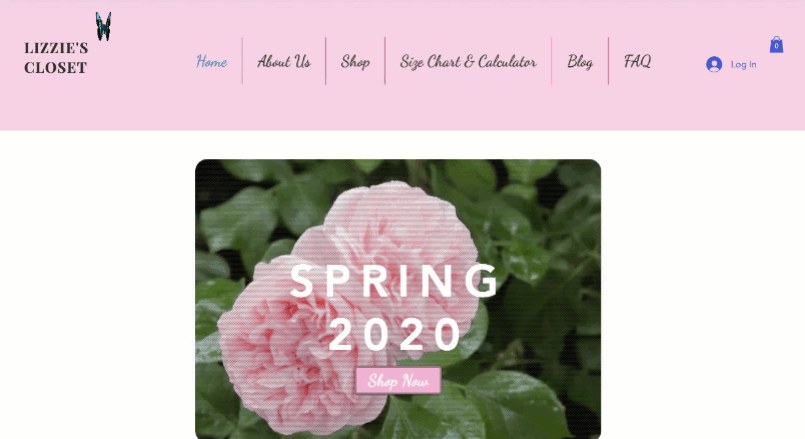Click the Log In link
The width and height of the screenshot is (805, 439).
pos(743,64)
